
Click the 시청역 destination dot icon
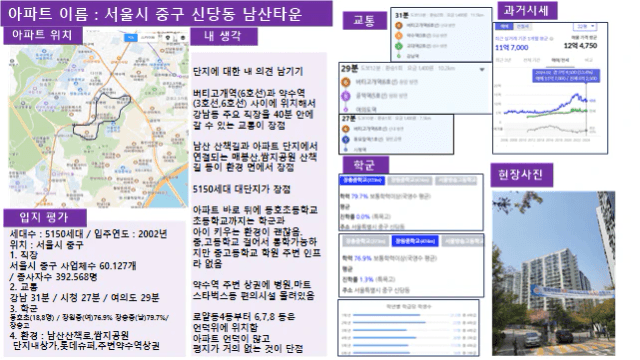pos(346,150)
